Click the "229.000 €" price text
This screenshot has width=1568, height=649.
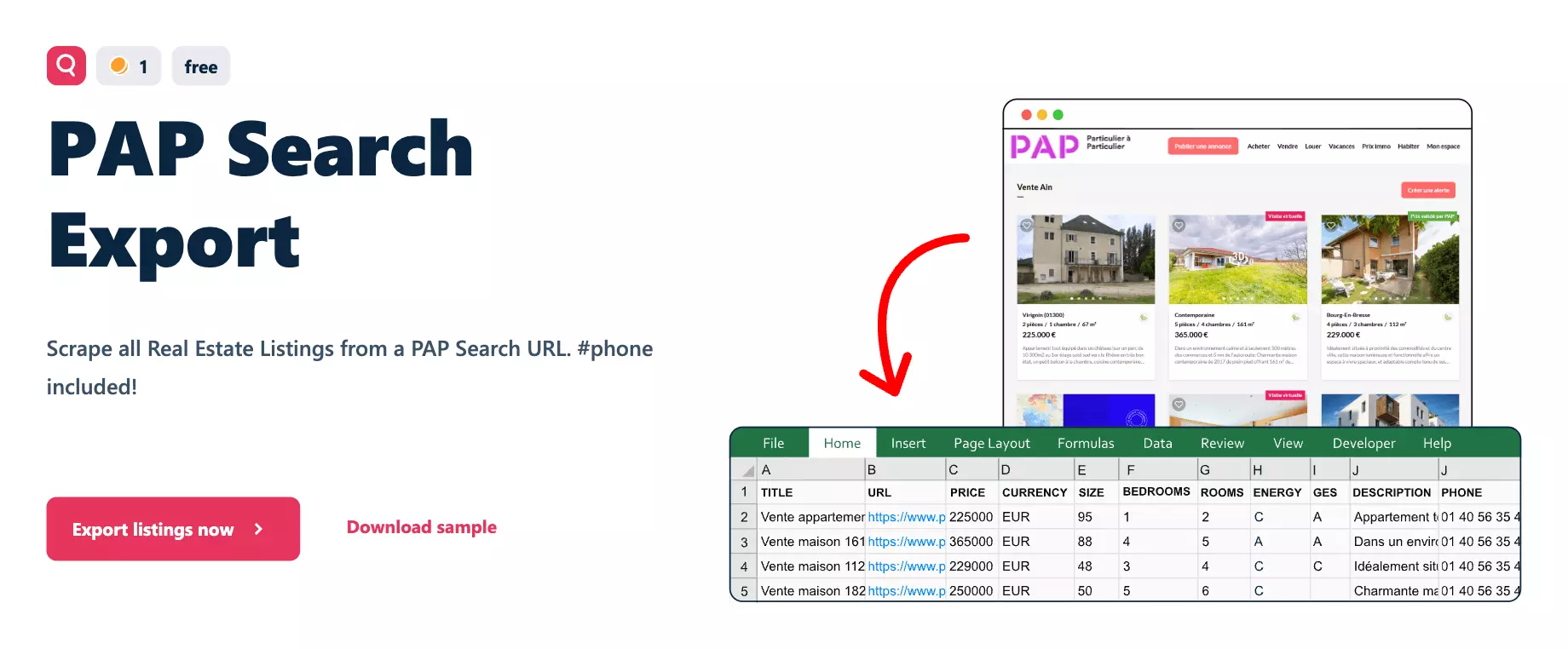[1343, 335]
